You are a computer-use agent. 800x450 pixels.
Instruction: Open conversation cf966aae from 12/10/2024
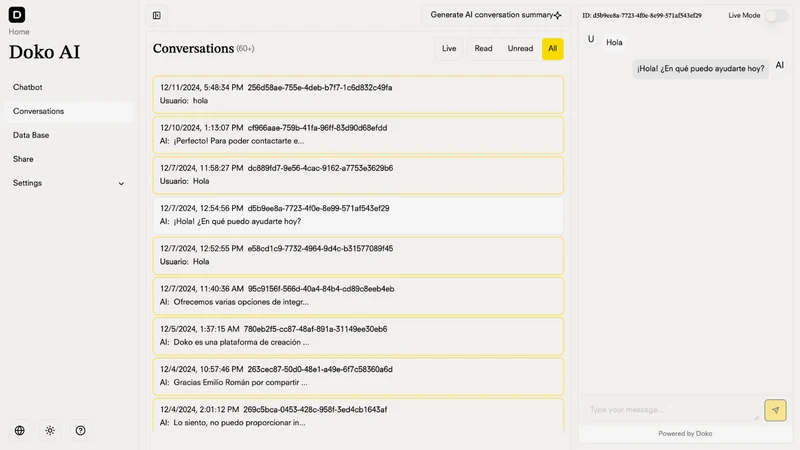[x=358, y=135]
